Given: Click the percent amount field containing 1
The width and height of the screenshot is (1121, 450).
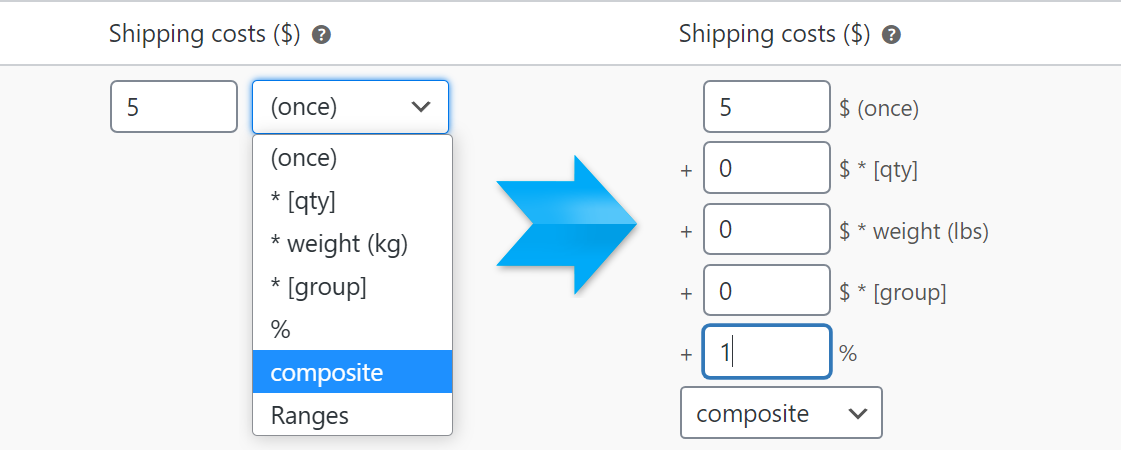Looking at the screenshot, I should pyautogui.click(x=766, y=352).
